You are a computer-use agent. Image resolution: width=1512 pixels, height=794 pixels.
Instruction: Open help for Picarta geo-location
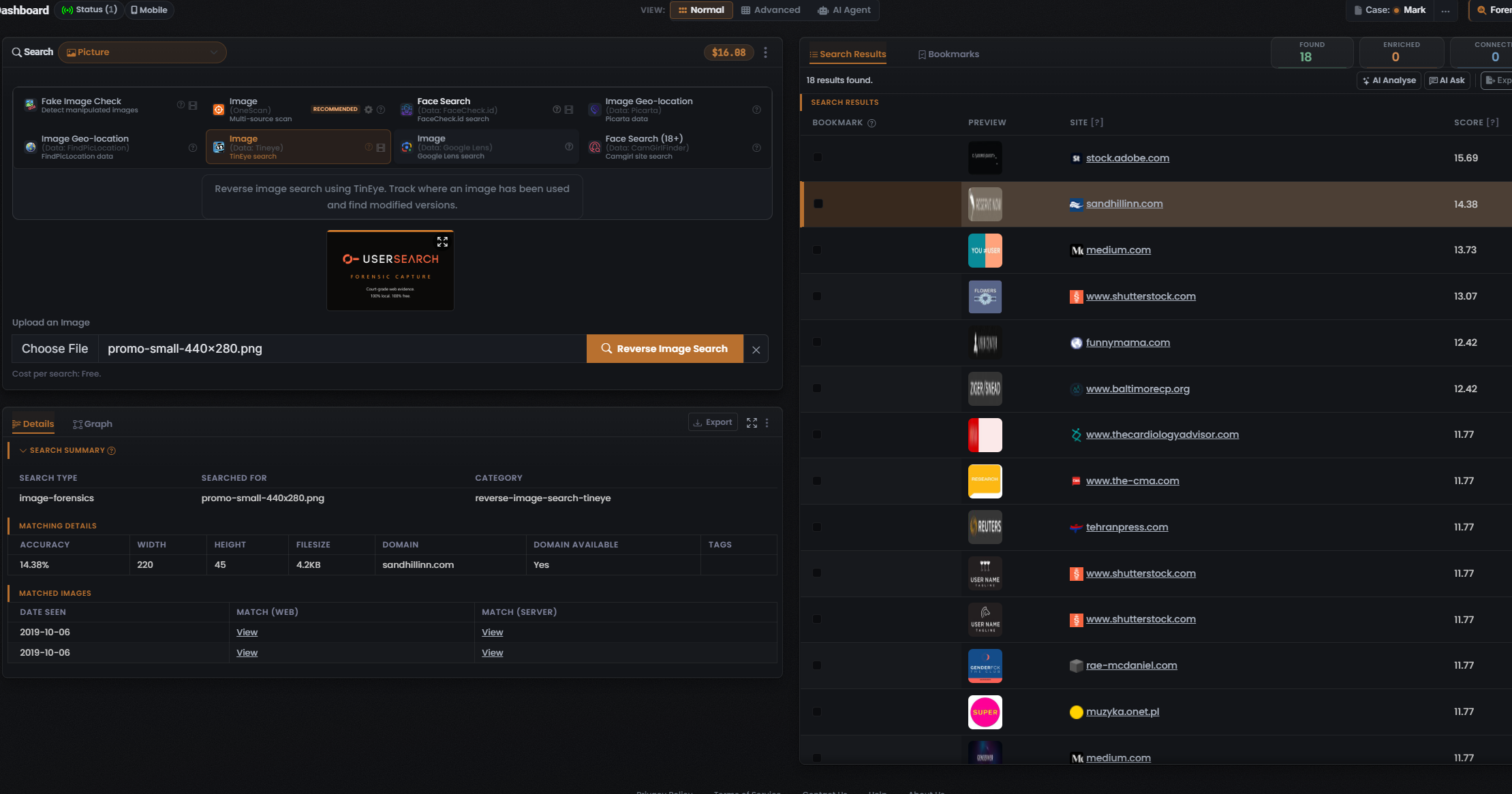tap(756, 110)
